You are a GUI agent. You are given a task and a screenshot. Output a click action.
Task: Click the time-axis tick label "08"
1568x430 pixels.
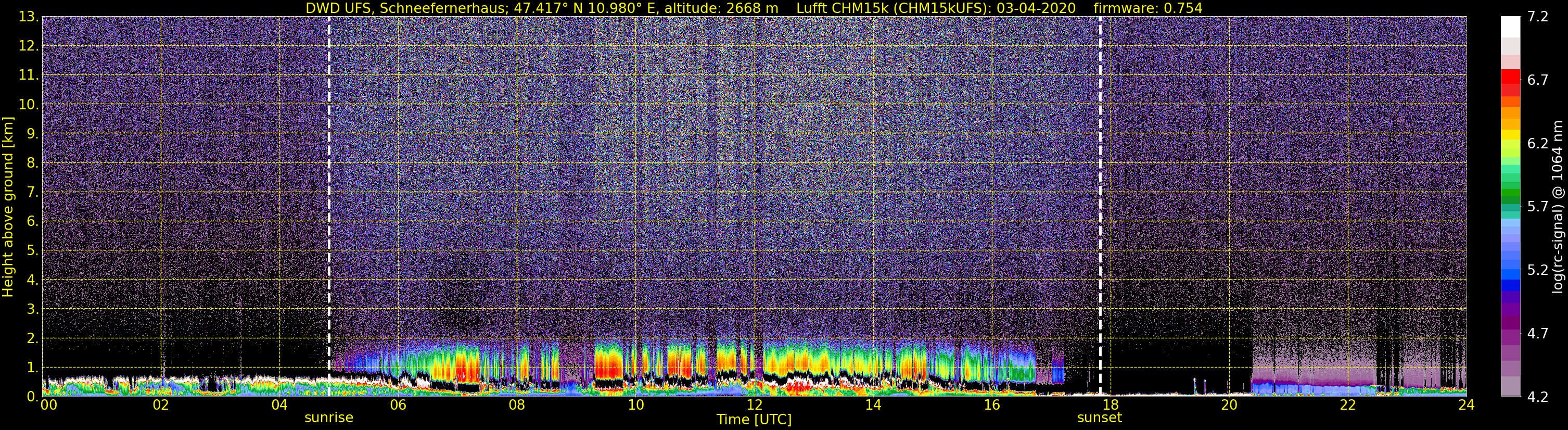[517, 406]
